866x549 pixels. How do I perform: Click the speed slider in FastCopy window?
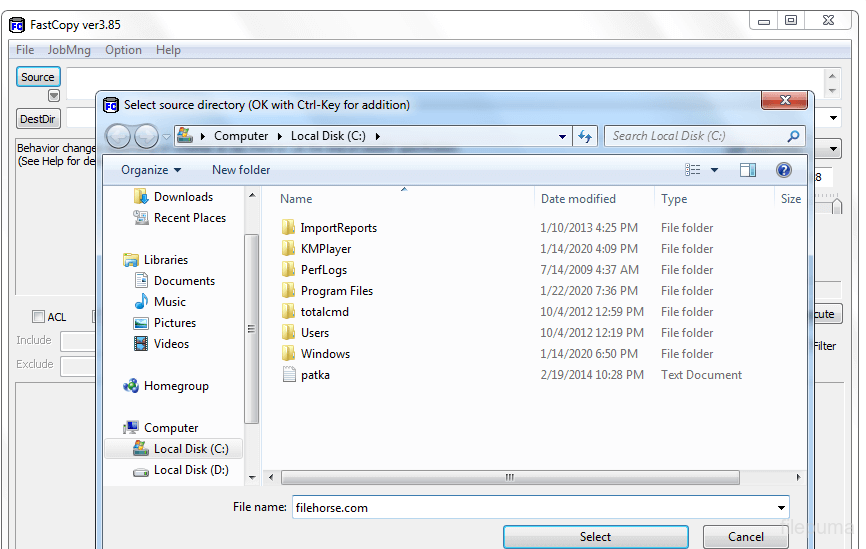click(x=837, y=207)
